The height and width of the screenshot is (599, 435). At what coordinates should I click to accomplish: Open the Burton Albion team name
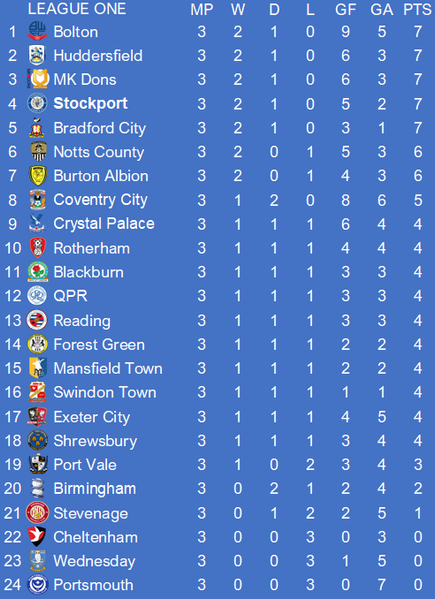[x=101, y=176]
